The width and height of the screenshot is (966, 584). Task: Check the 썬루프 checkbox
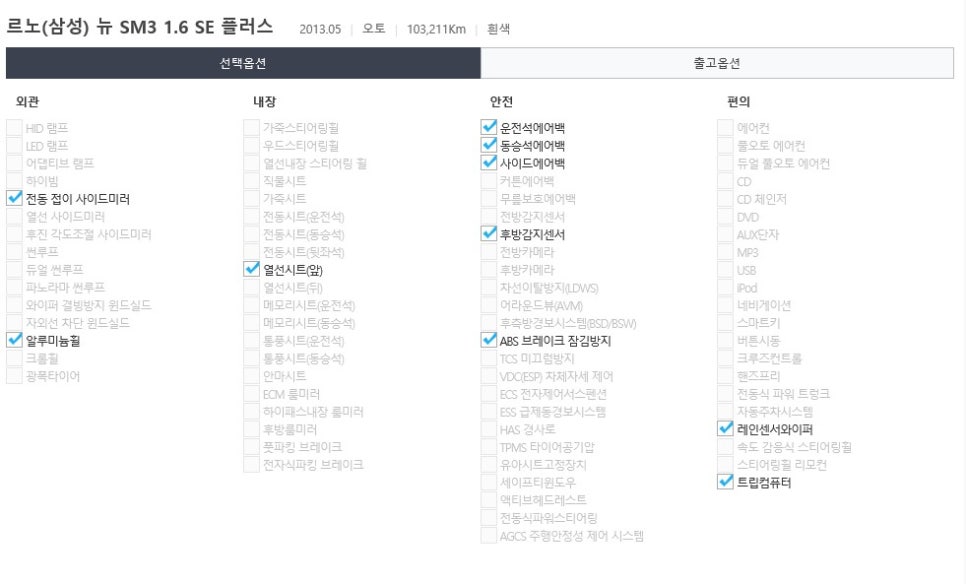(x=14, y=251)
